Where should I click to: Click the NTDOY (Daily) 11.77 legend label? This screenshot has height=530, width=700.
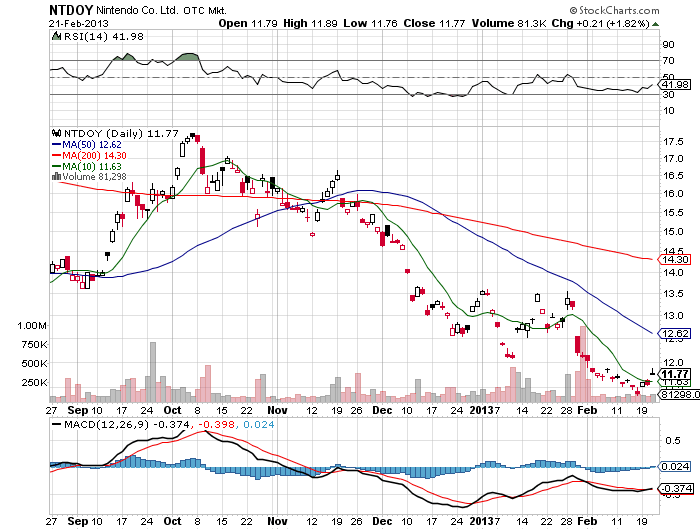(121, 134)
